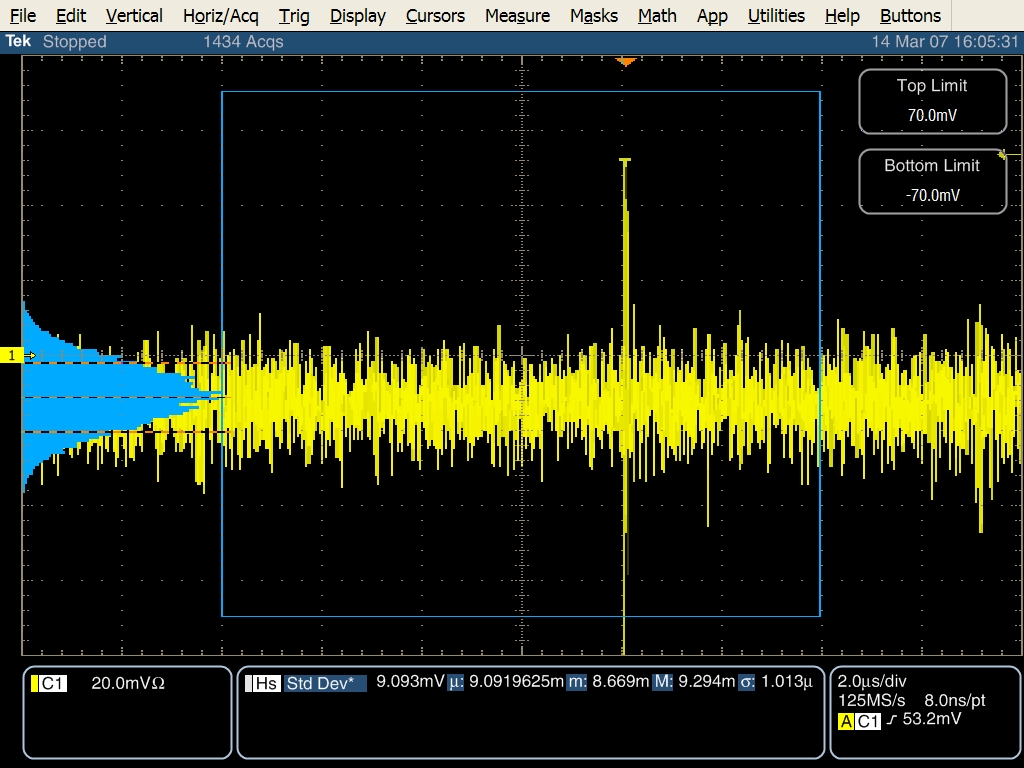This screenshot has width=1024, height=768.
Task: Click the Hs histogram source badge
Action: (x=266, y=684)
